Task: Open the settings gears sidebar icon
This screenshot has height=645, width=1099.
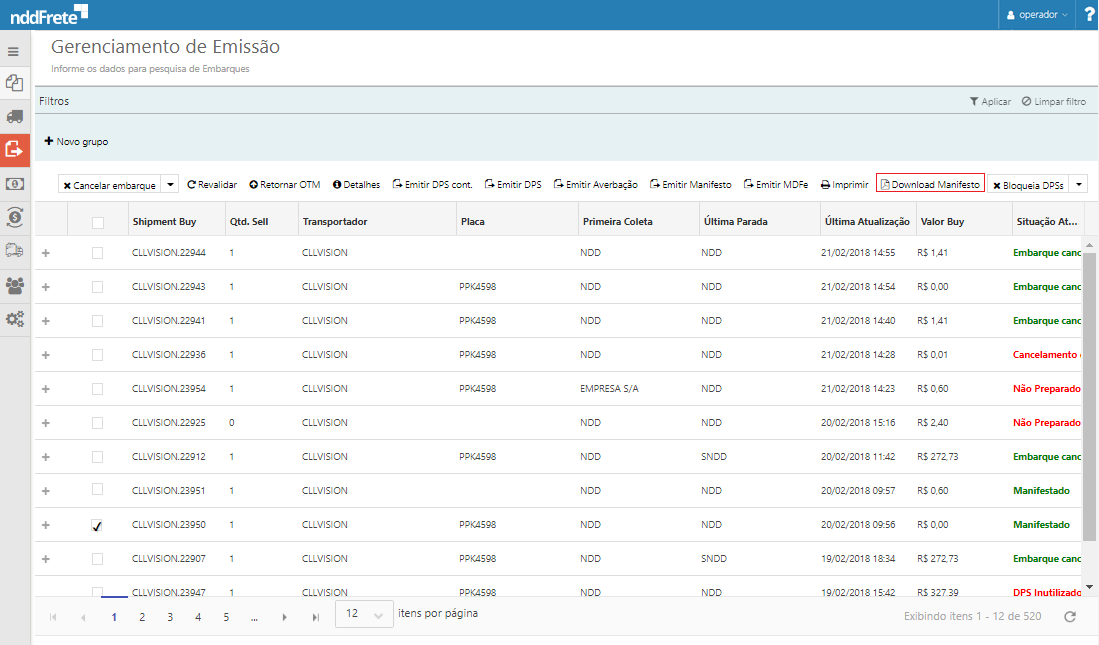Action: [x=14, y=319]
